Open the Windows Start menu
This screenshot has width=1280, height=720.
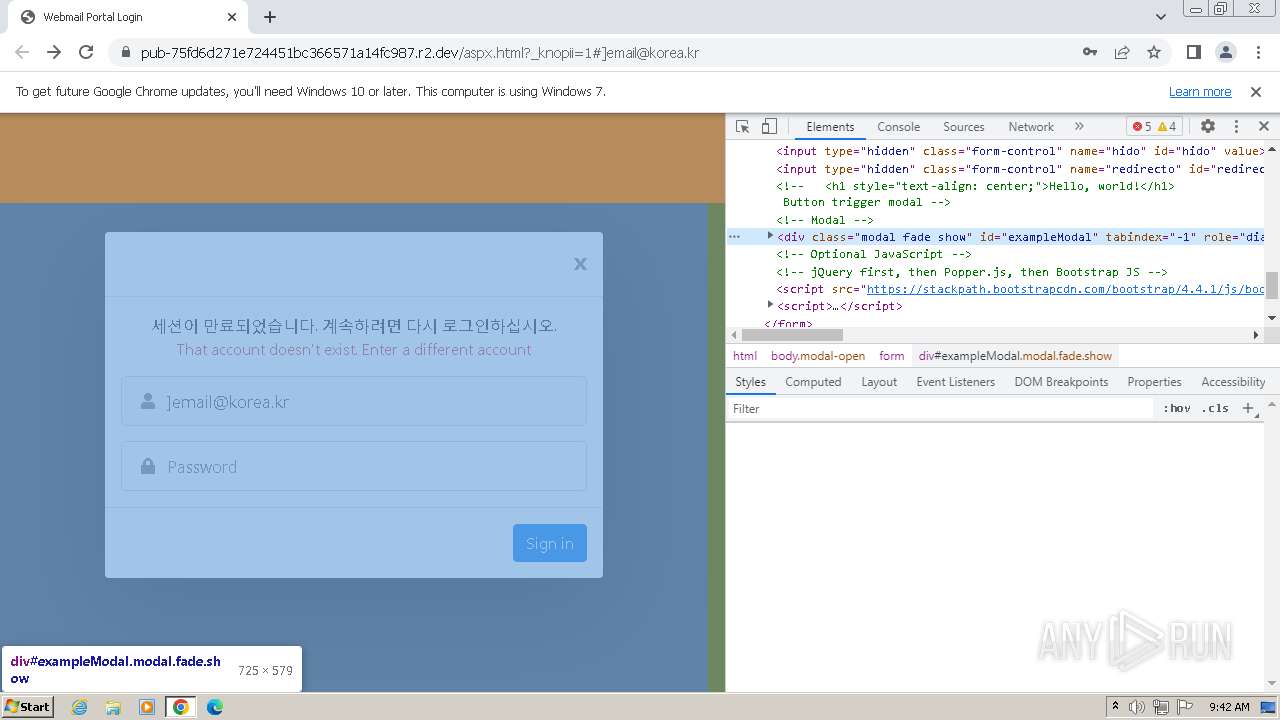coord(28,706)
